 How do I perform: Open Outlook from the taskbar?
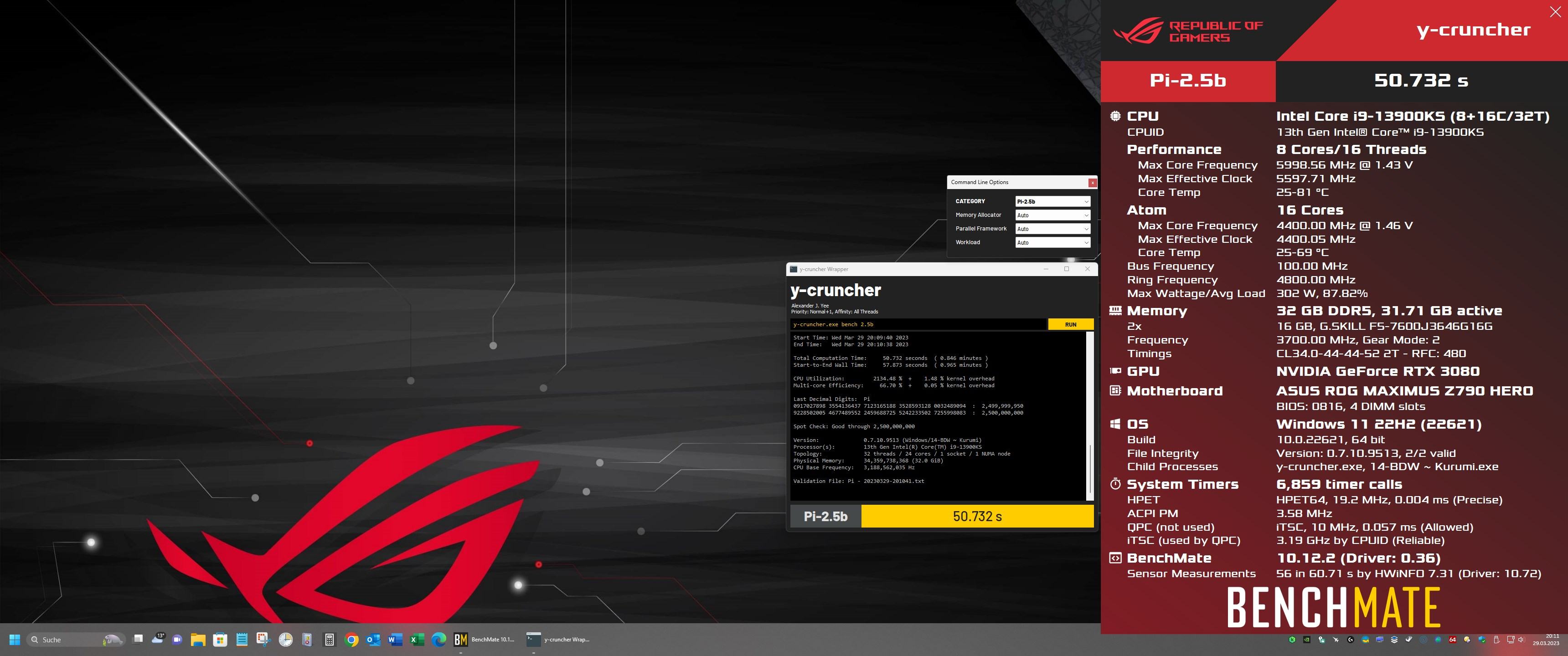(373, 640)
